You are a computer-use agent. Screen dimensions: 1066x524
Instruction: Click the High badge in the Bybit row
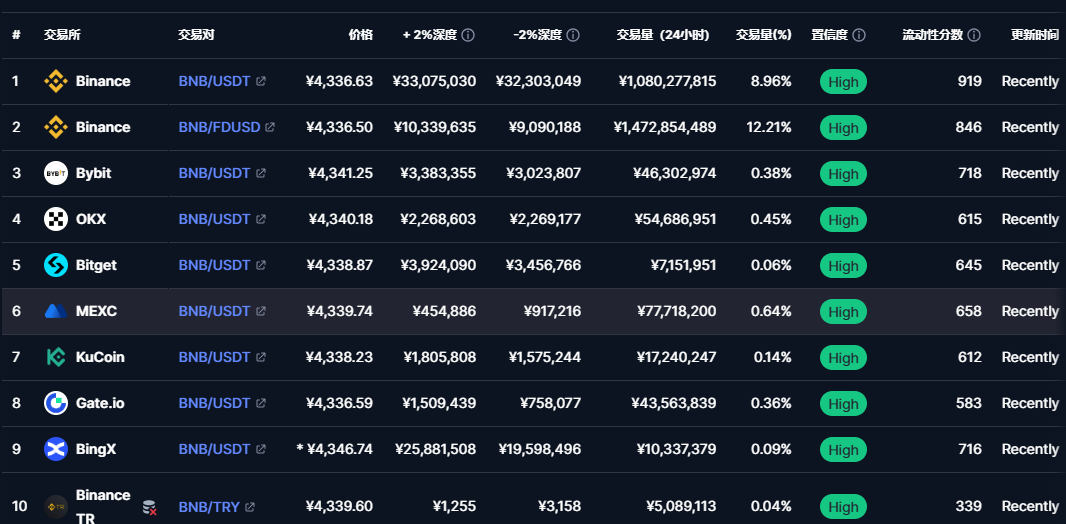(843, 174)
